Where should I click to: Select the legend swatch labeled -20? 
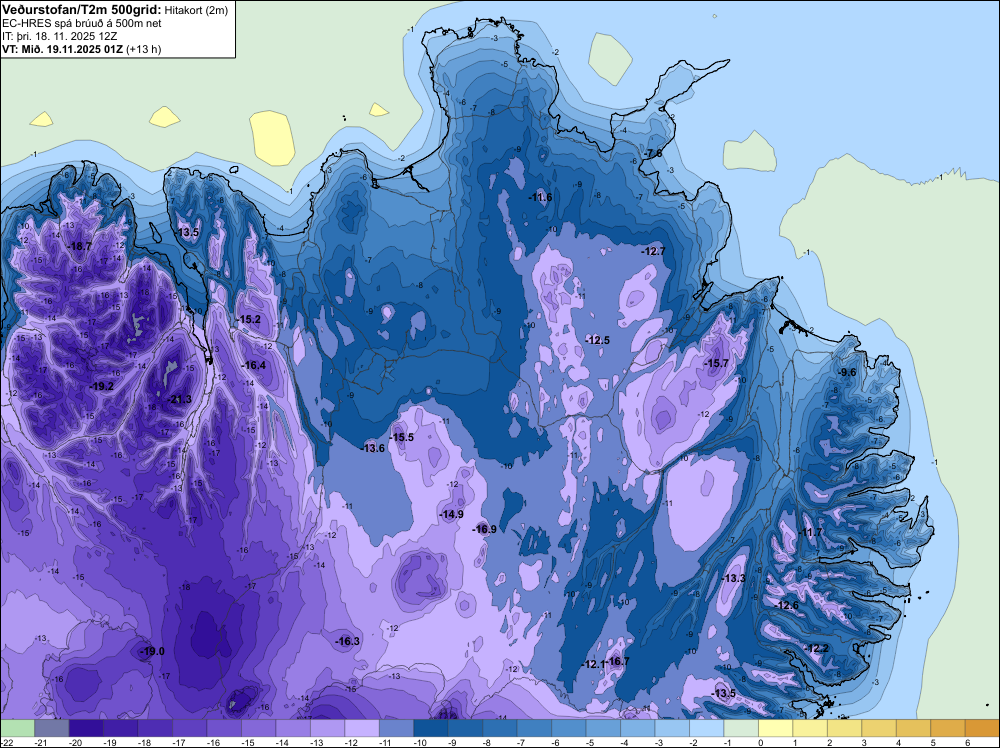[x=86, y=728]
